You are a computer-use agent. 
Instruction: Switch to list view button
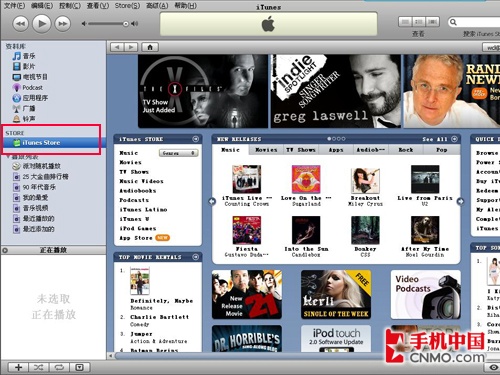tap(405, 22)
